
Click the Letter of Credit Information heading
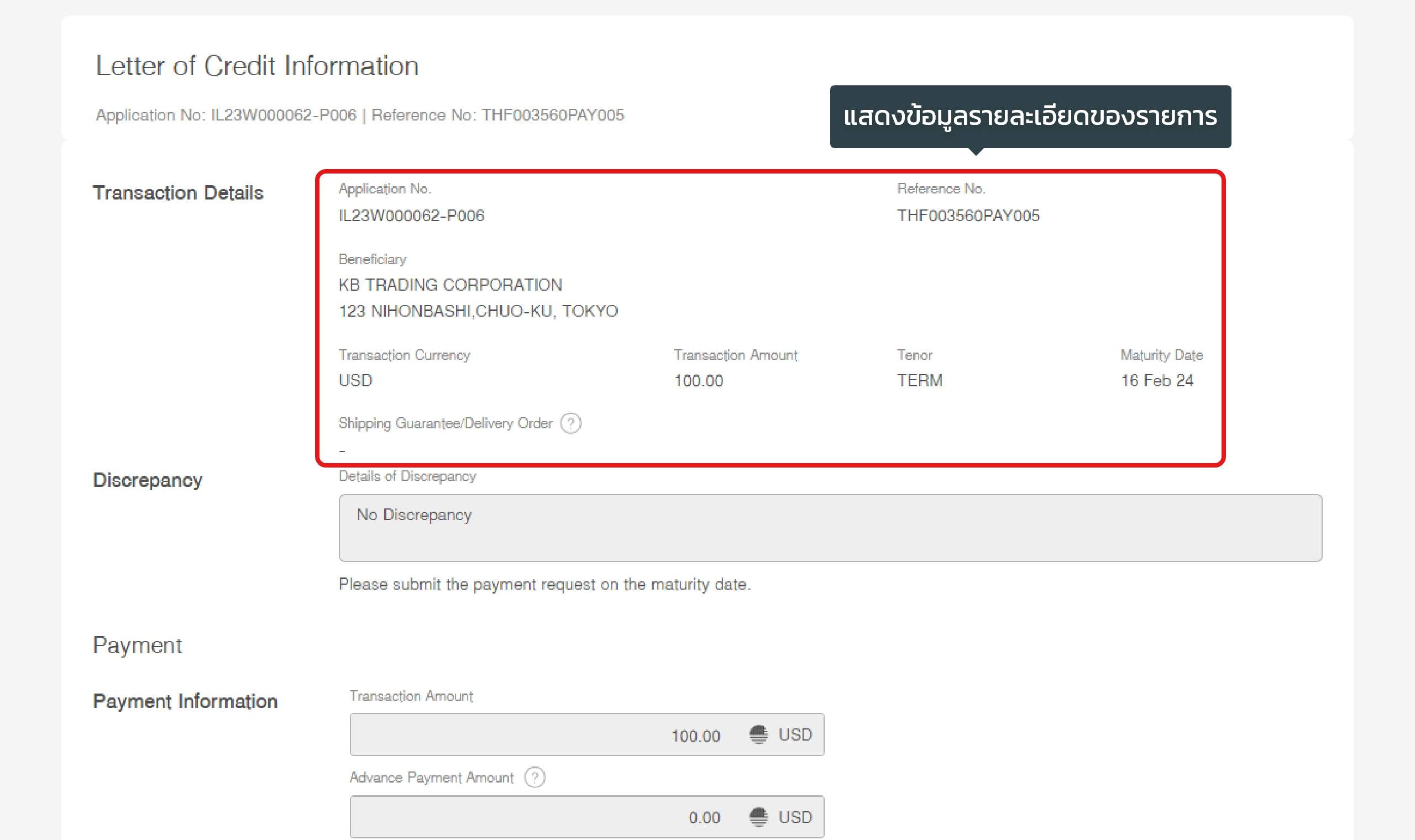[x=257, y=66]
